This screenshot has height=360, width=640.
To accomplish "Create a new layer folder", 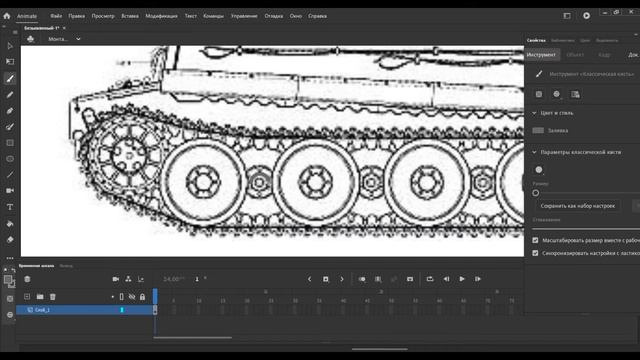I will pyautogui.click(x=40, y=297).
